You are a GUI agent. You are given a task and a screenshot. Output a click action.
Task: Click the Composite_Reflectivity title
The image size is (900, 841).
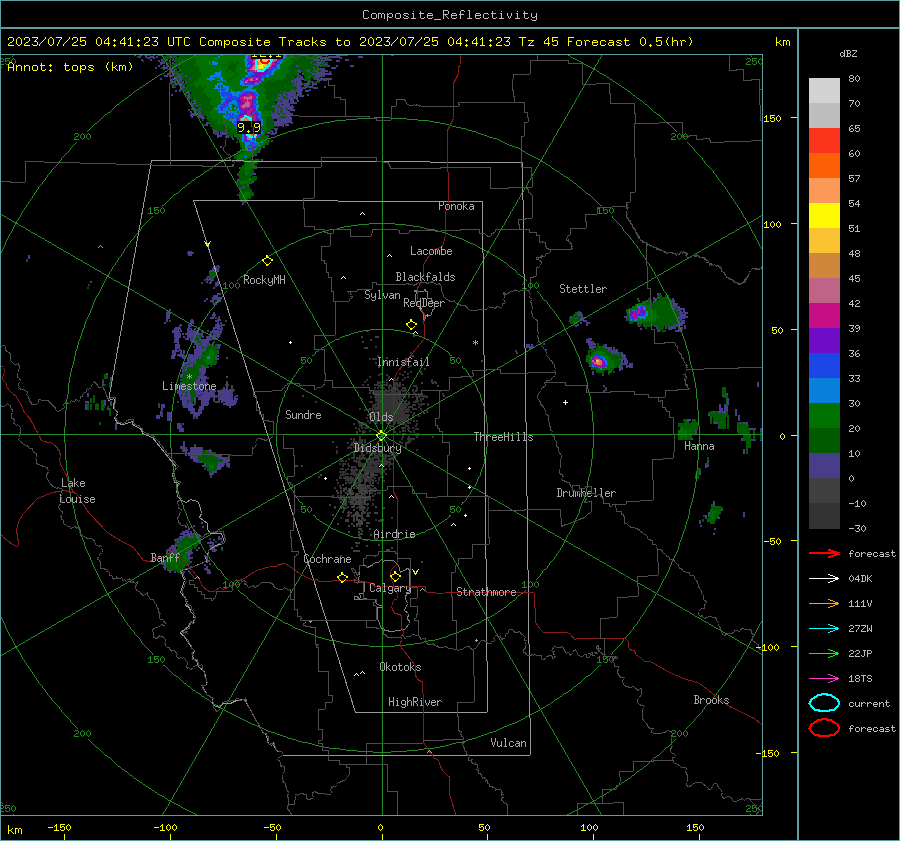tap(450, 15)
